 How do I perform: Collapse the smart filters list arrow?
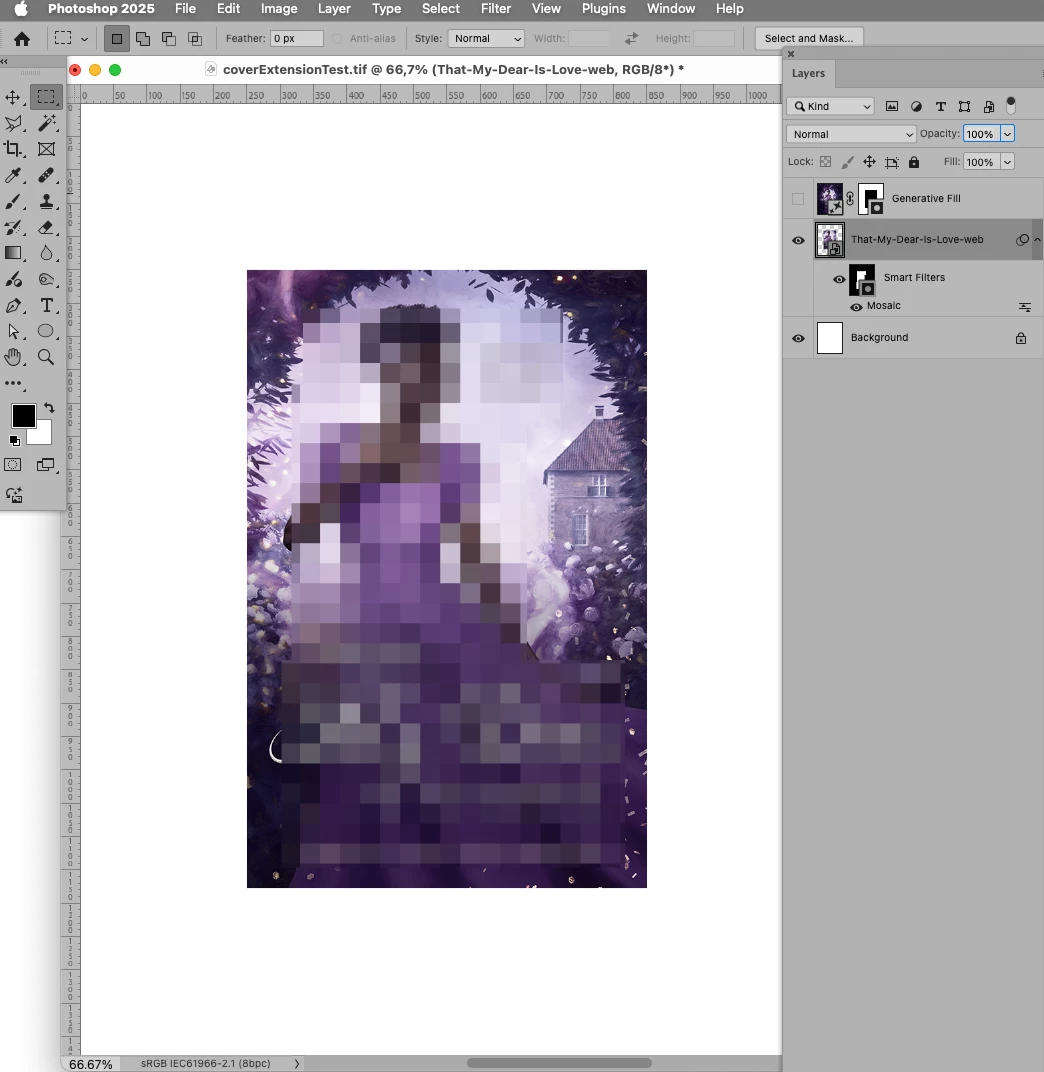(1038, 239)
